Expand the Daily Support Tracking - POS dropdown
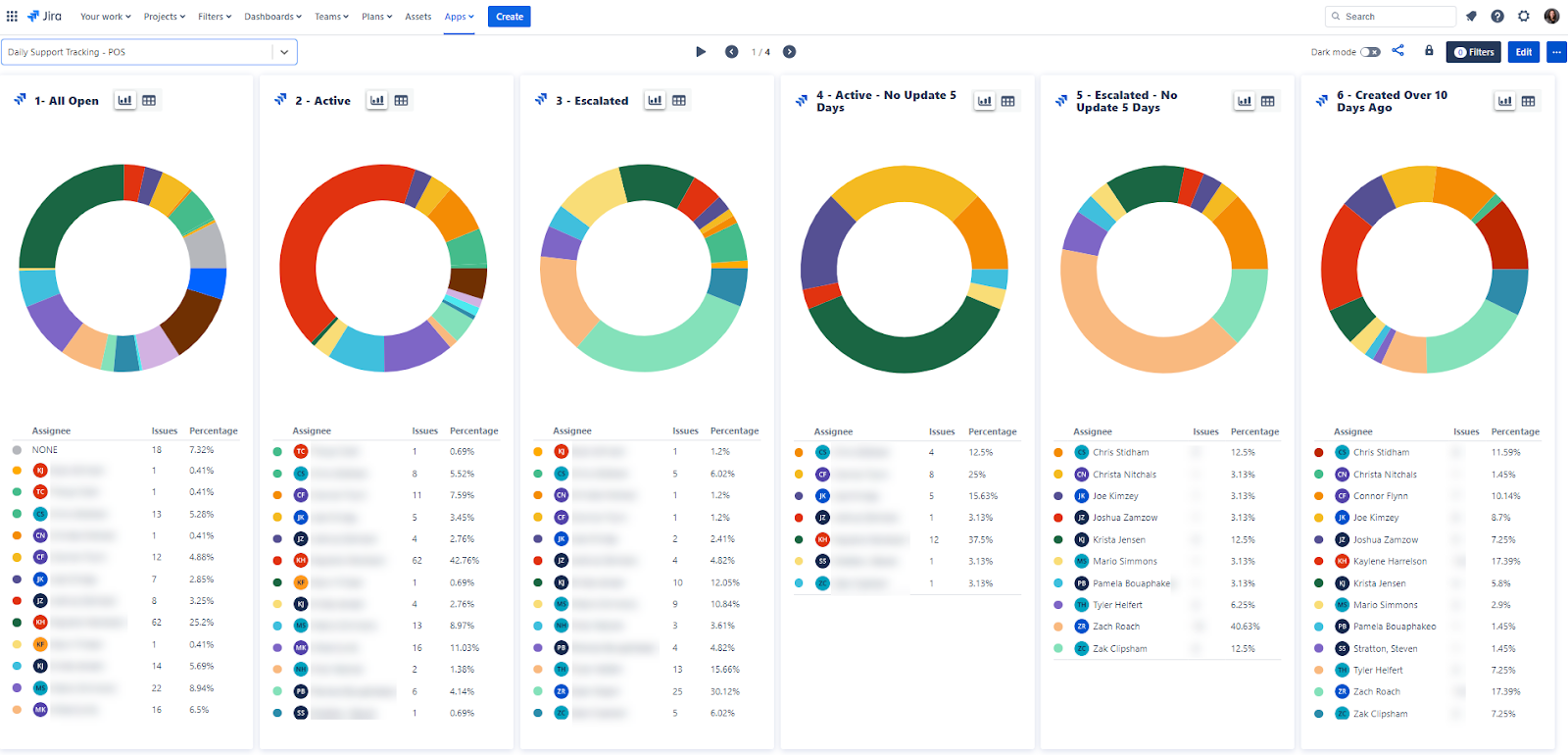The height and width of the screenshot is (755, 1568). point(284,52)
